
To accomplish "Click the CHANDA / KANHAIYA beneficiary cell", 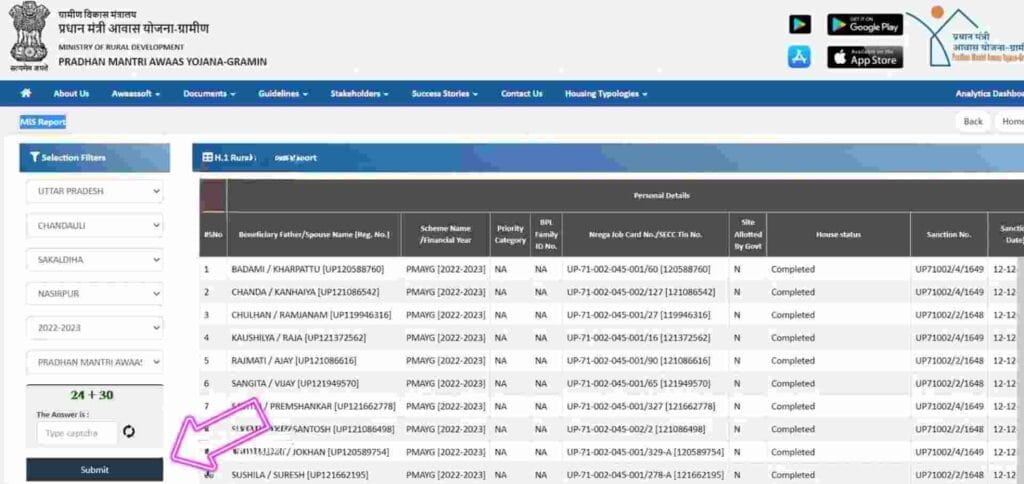I will [x=314, y=292].
